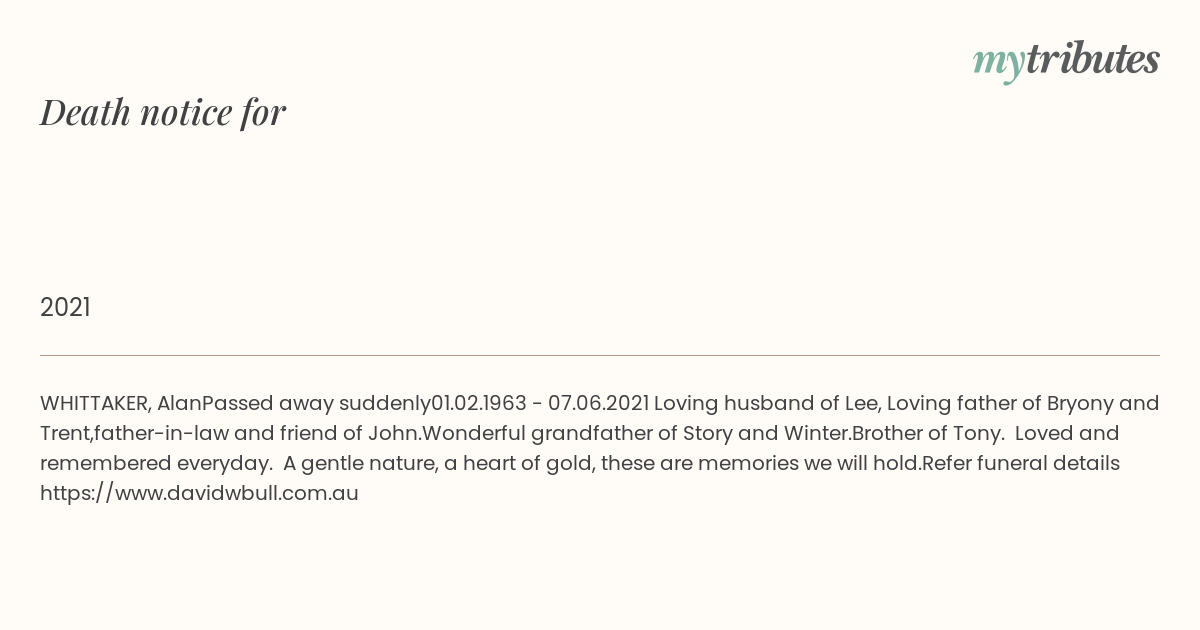This screenshot has height=630, width=1200.
Task: Click the horizontal divider line
Action: 600,355
